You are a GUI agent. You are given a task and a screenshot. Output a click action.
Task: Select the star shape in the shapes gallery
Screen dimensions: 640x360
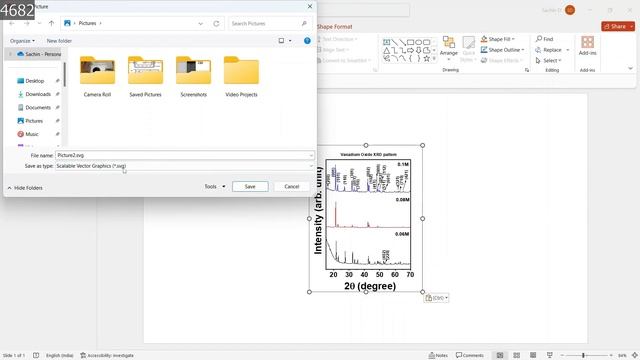pos(427,58)
